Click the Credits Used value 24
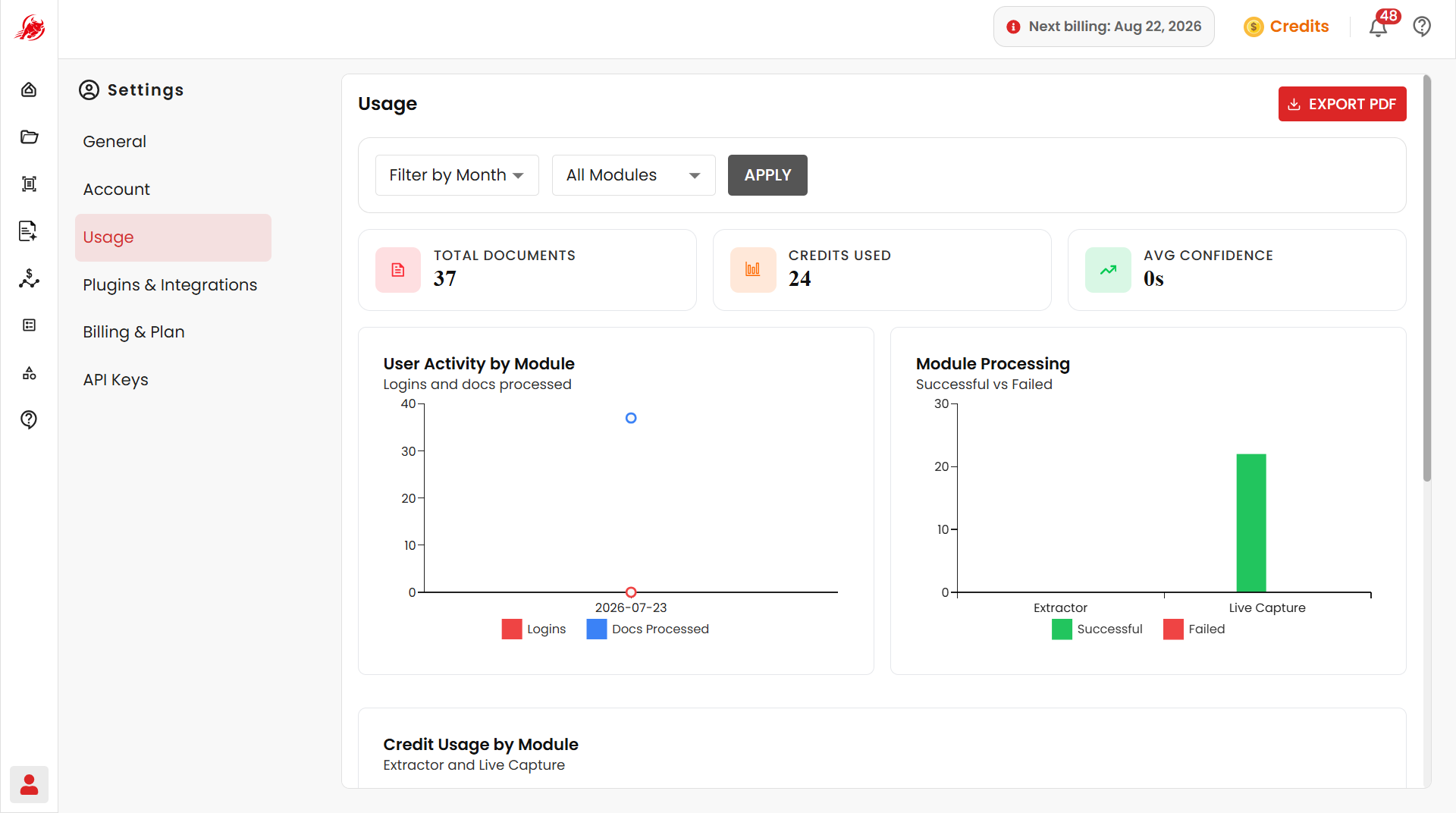Viewport: 1456px width, 813px height. pyautogui.click(x=800, y=279)
